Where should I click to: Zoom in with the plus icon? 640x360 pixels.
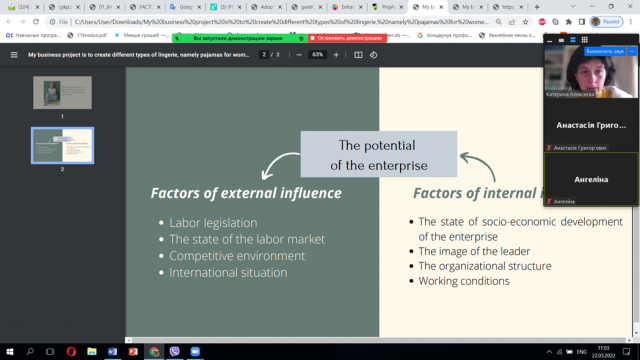coord(336,55)
